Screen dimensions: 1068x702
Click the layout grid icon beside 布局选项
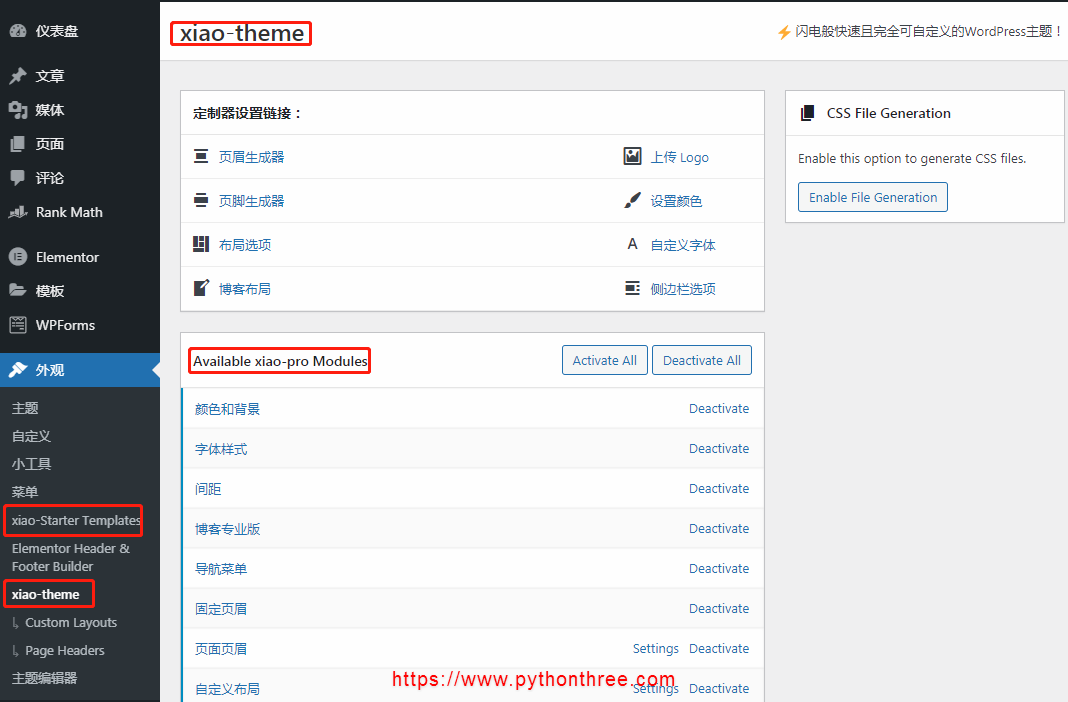tap(201, 244)
